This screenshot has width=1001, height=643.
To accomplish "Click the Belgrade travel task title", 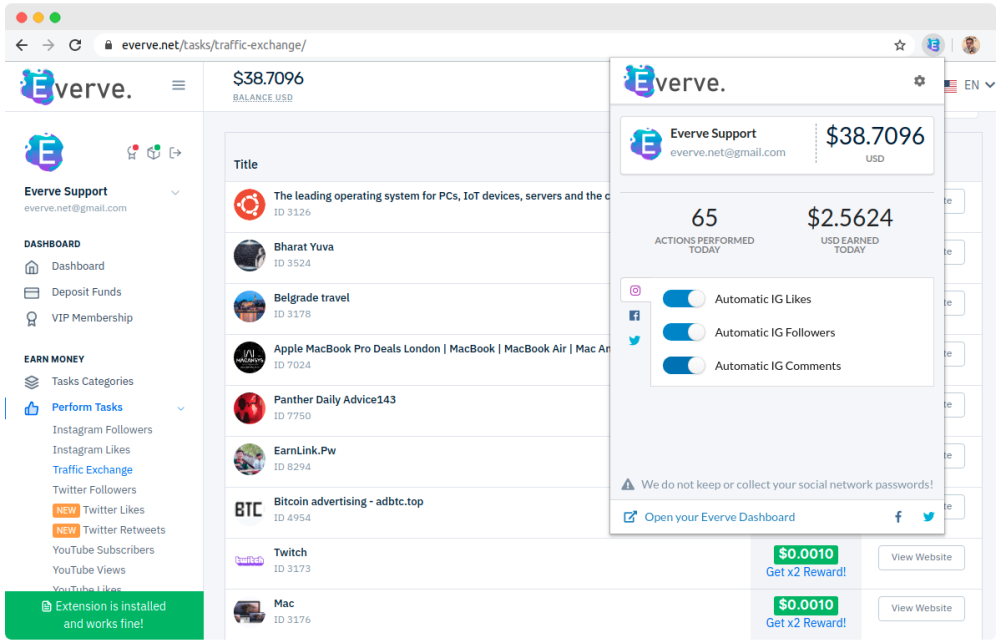I will click(x=312, y=298).
